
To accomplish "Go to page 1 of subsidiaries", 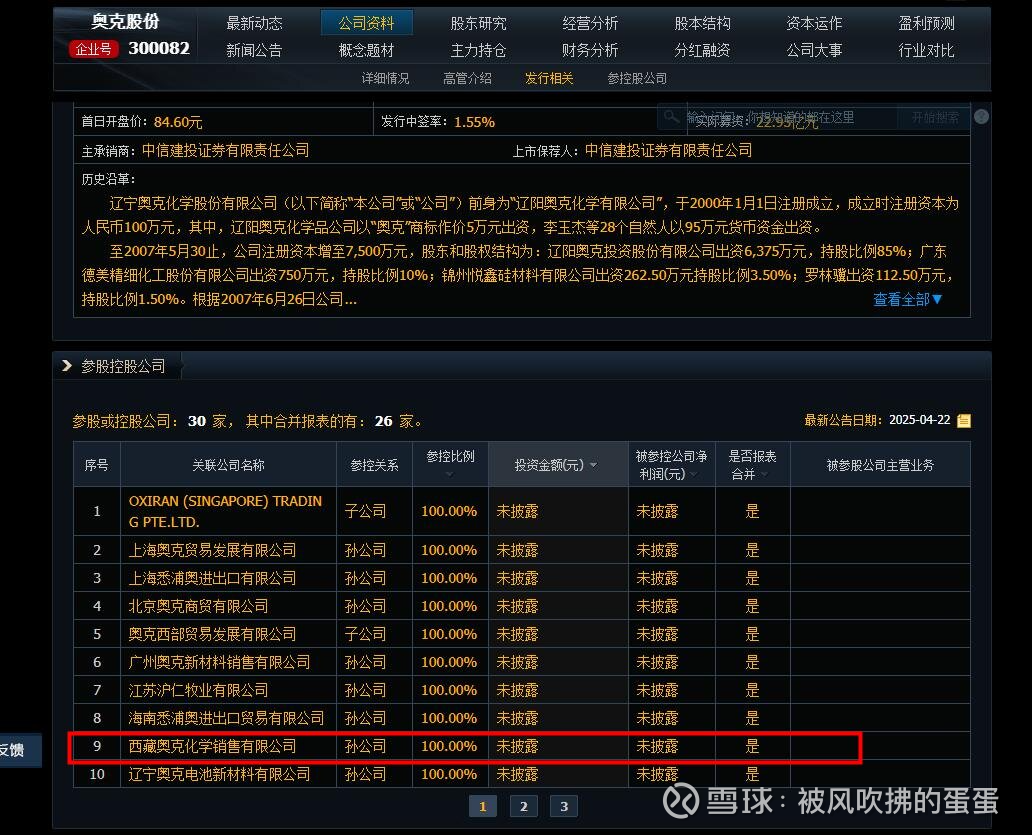I will coord(482,806).
